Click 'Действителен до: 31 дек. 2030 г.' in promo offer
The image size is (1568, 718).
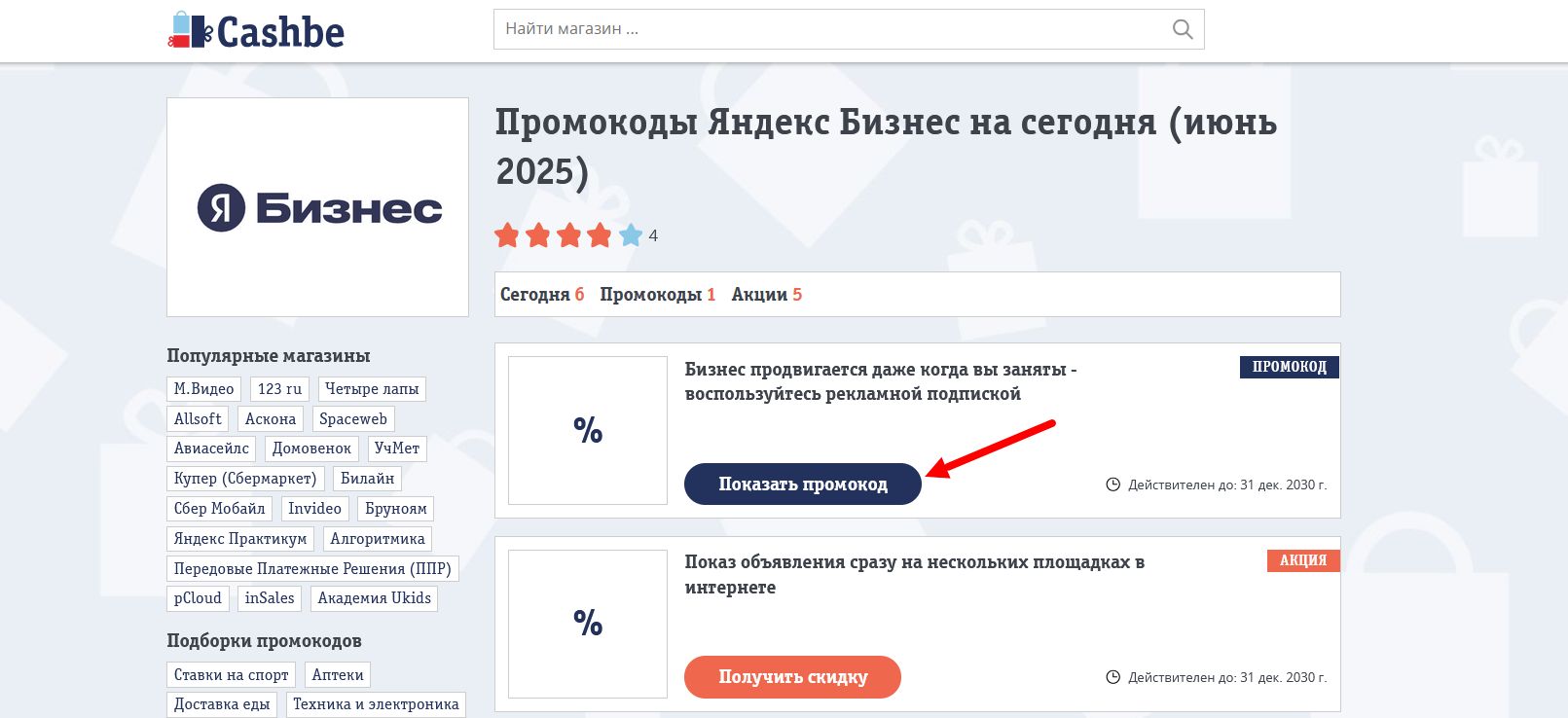(x=1227, y=485)
